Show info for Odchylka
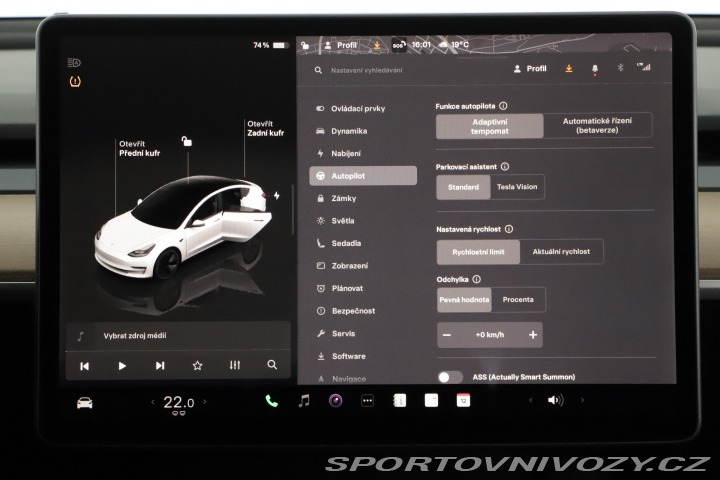Screen dimensions: 720x480 coord(477,279)
